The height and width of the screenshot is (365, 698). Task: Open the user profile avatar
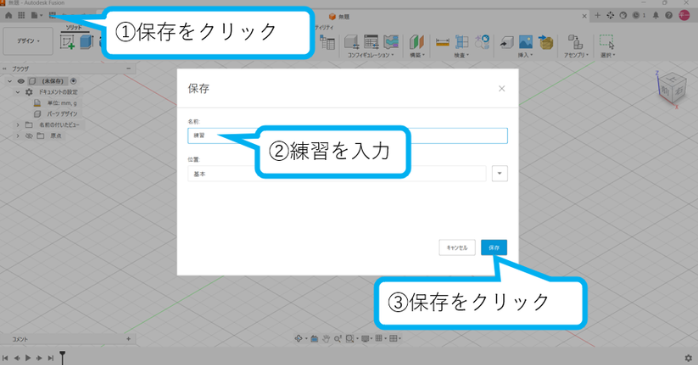point(684,16)
